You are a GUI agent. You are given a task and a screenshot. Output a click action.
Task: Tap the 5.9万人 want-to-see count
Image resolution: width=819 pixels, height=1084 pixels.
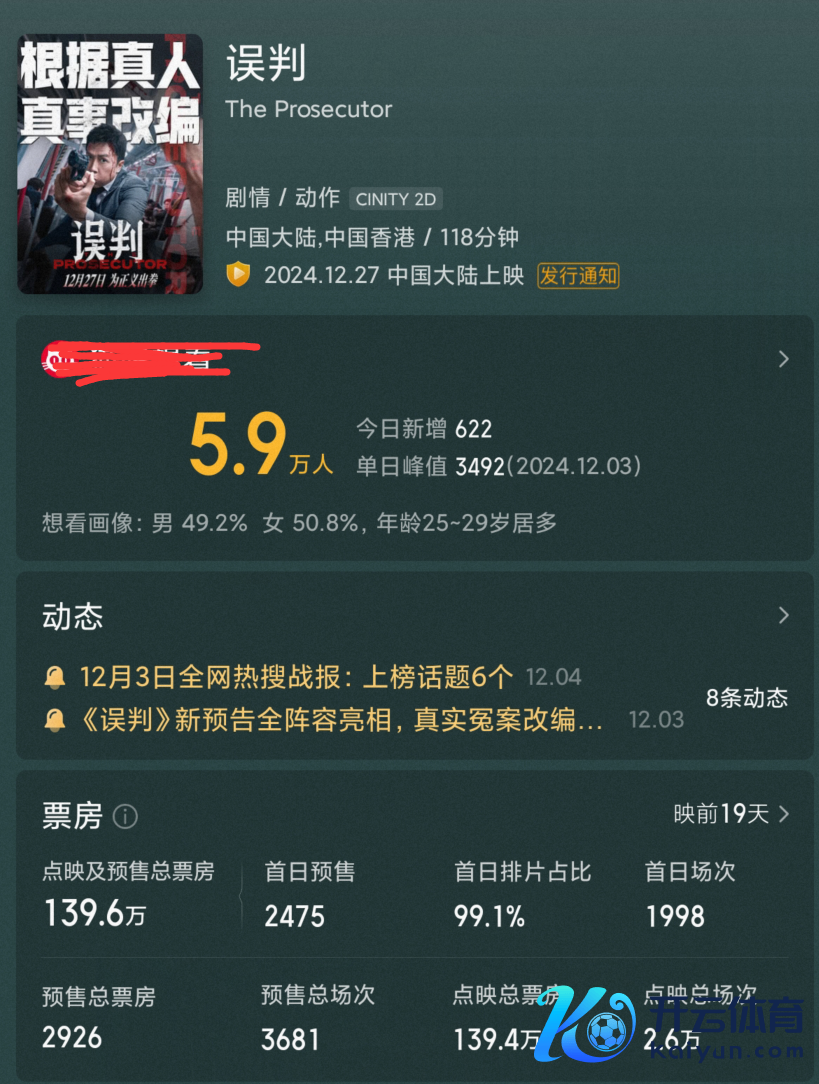pos(261,445)
